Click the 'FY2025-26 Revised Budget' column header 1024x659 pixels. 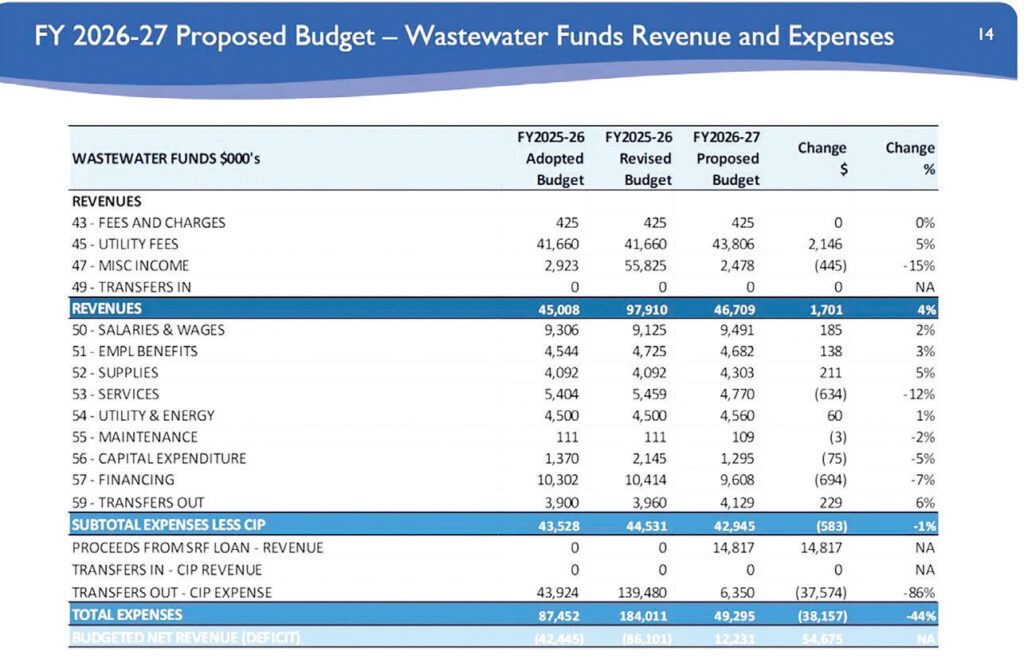[638, 159]
